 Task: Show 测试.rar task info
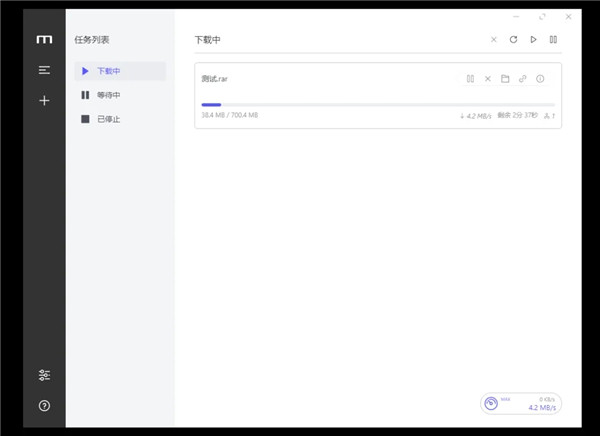(x=540, y=79)
